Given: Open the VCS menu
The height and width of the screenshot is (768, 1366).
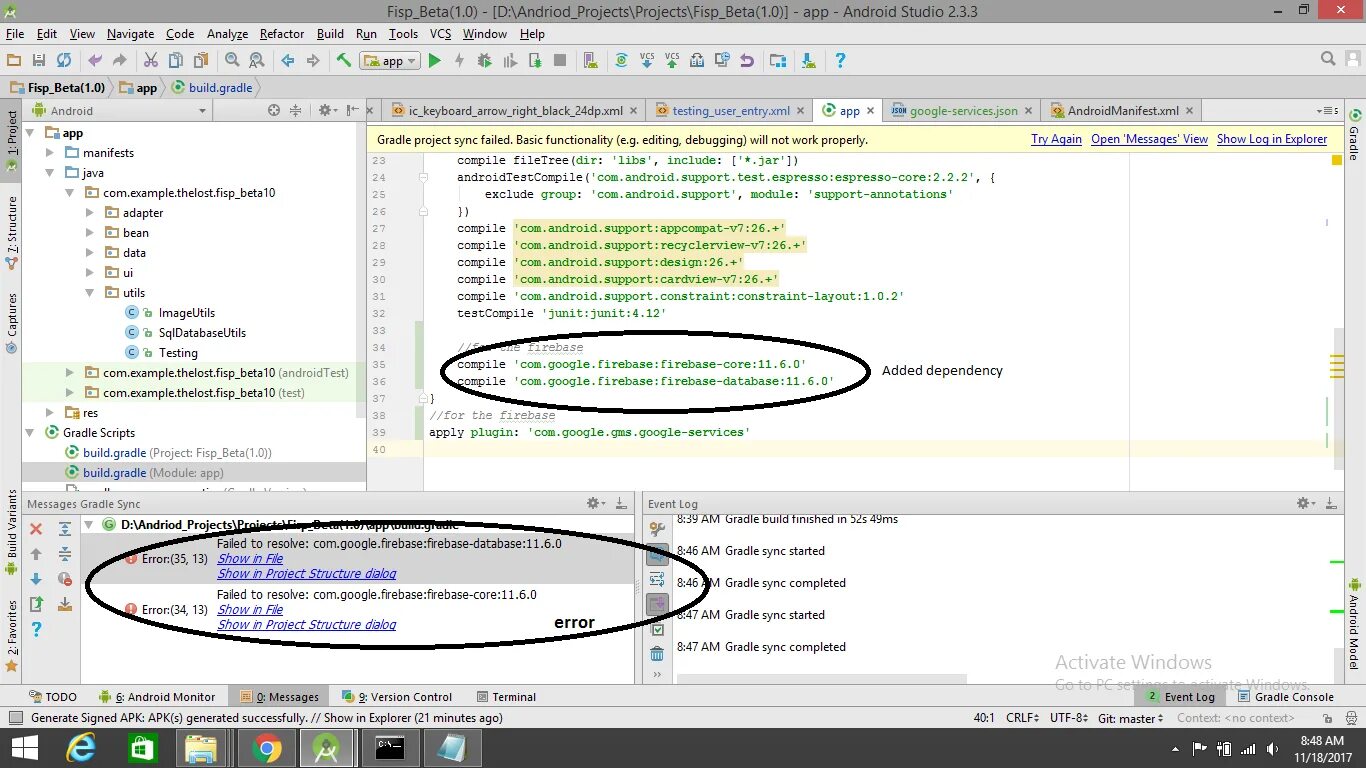Looking at the screenshot, I should (440, 34).
